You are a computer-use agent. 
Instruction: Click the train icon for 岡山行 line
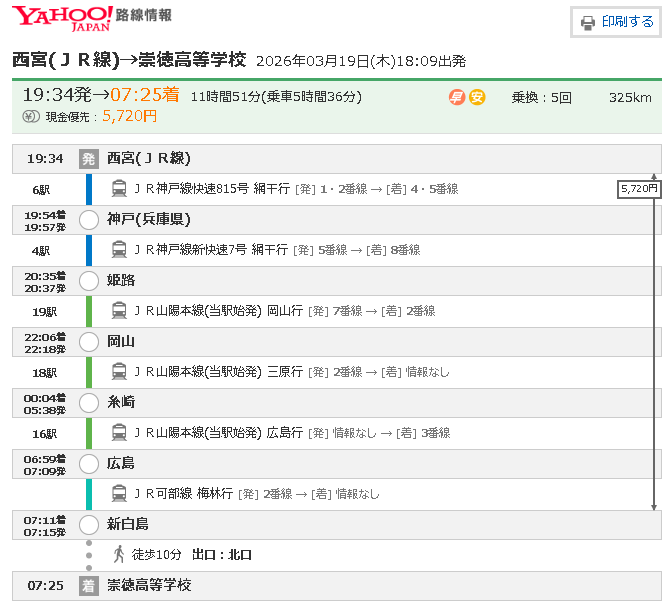click(x=119, y=310)
